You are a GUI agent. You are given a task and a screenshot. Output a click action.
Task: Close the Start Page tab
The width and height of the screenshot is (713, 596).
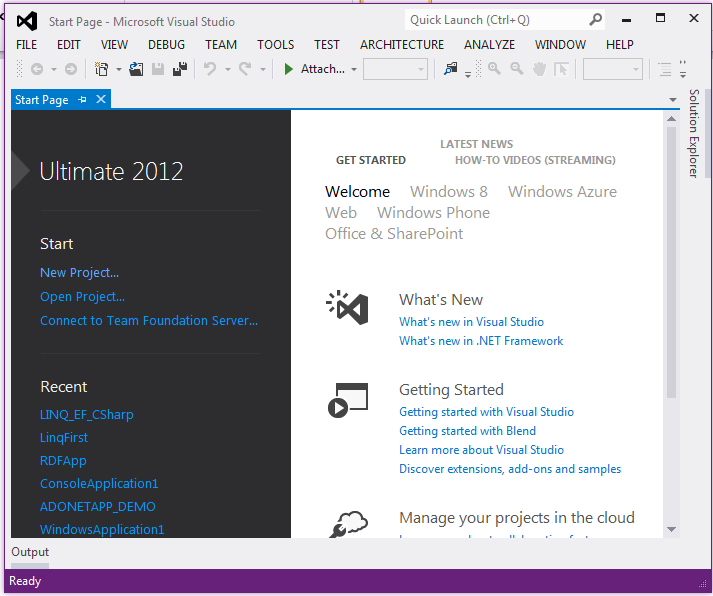(101, 99)
